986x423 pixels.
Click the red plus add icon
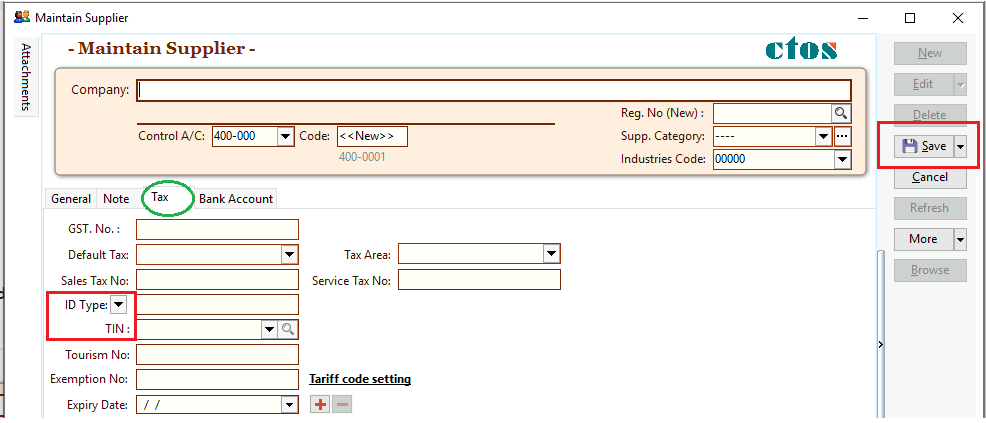click(320, 405)
